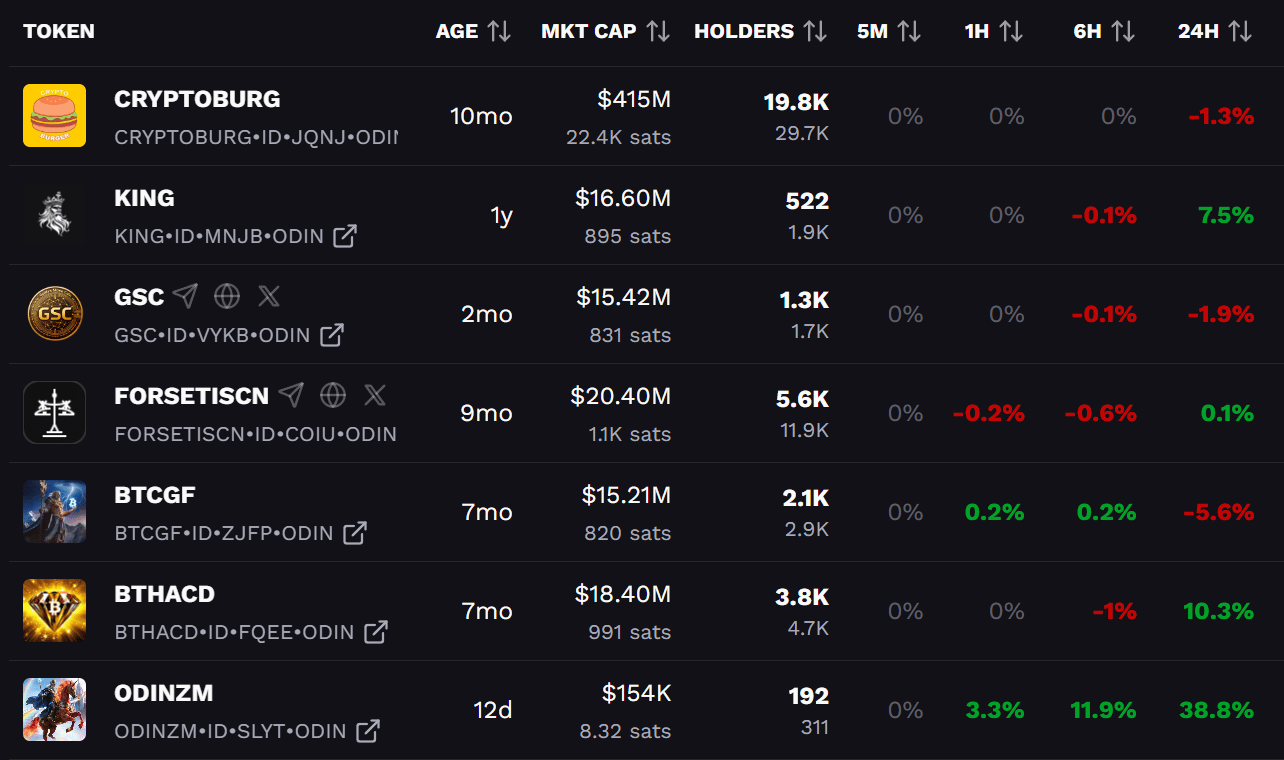
Task: Open BTHACD external link icon
Action: pyautogui.click(x=376, y=632)
